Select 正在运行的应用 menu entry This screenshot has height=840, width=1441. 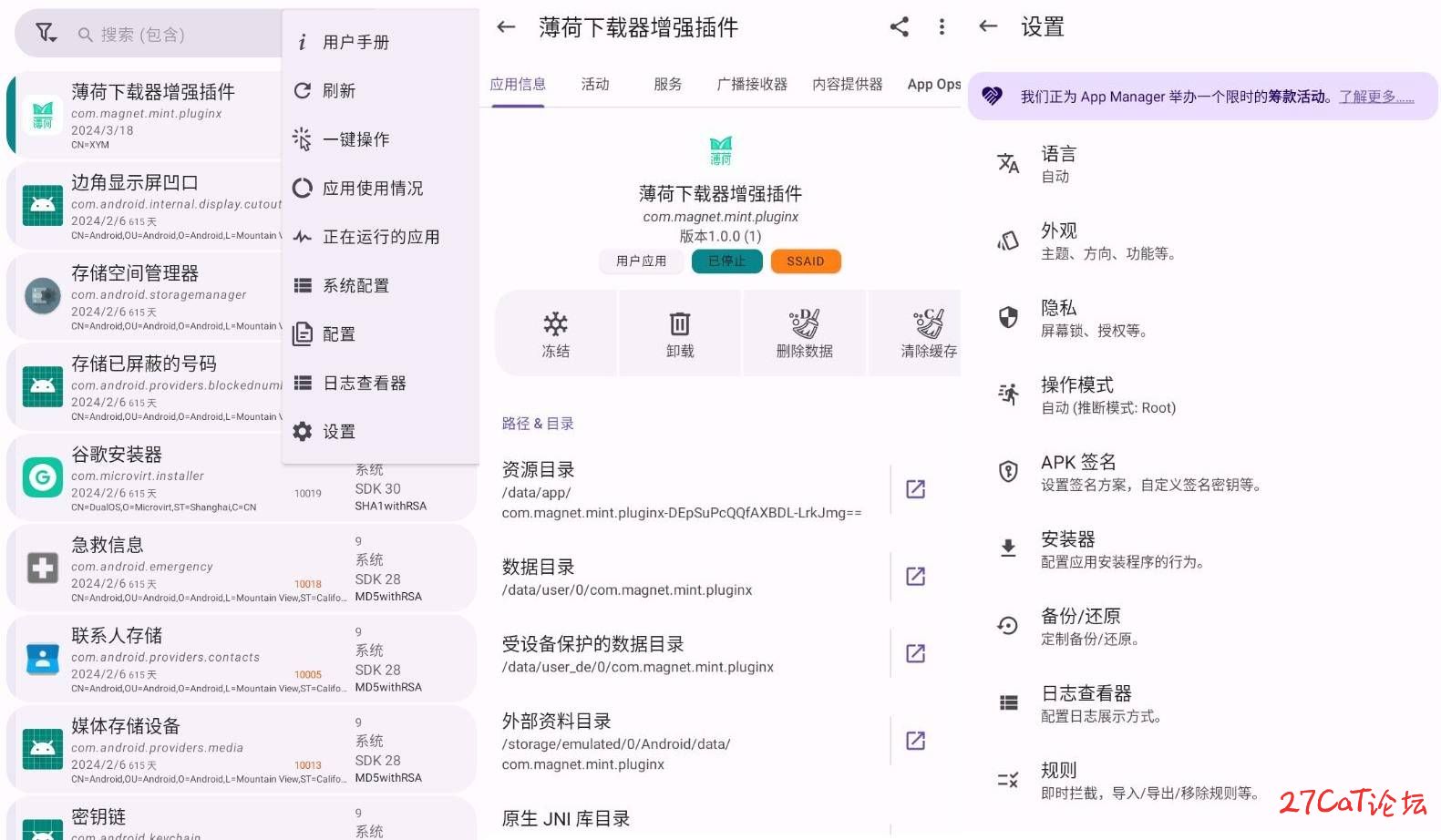(381, 237)
